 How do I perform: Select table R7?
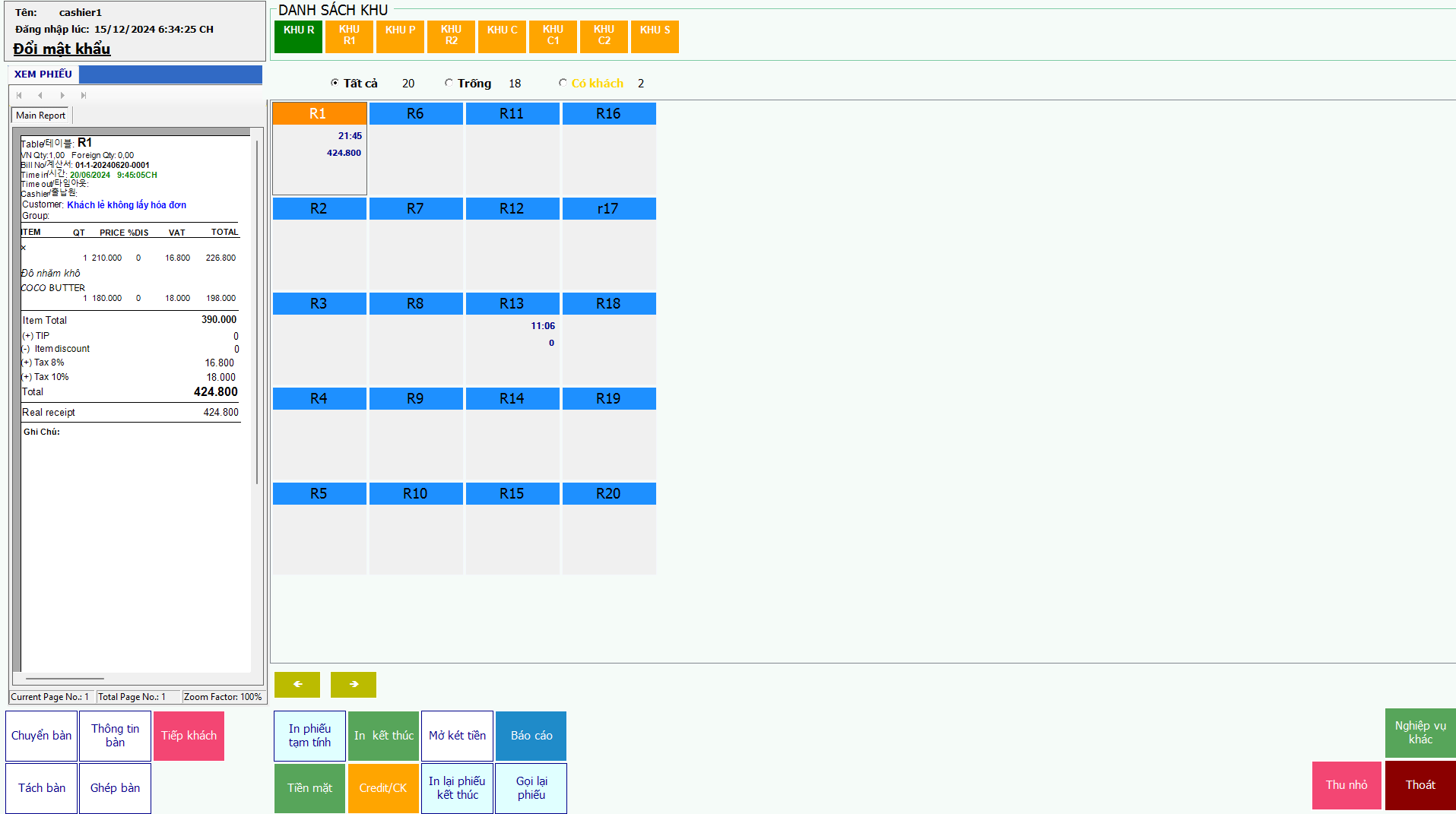(416, 243)
